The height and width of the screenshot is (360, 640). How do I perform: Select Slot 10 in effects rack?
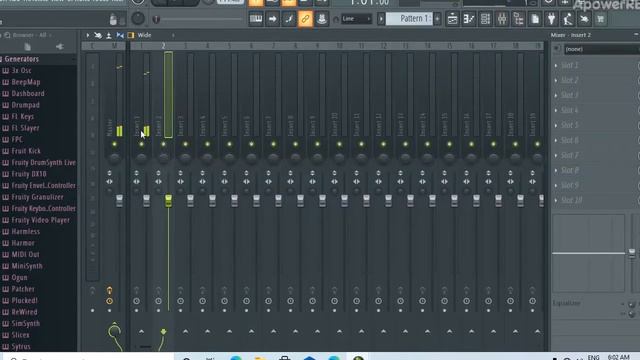[x=571, y=200]
